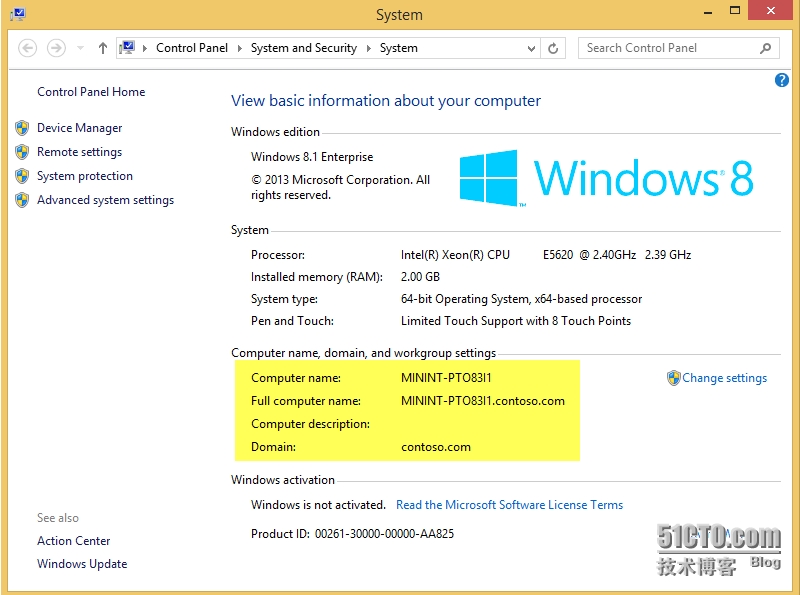
Task: Click the computer icon in the address bar
Action: point(127,48)
